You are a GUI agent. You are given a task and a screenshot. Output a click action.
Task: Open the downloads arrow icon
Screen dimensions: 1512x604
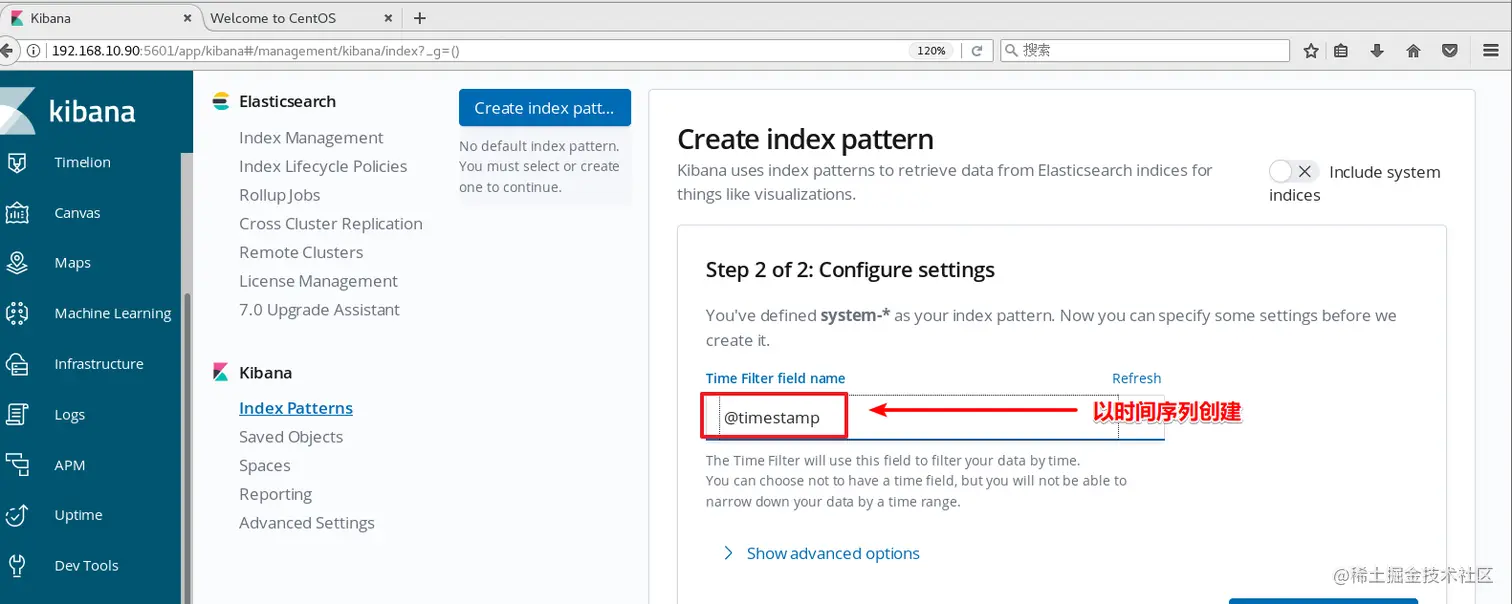pyautogui.click(x=1377, y=50)
